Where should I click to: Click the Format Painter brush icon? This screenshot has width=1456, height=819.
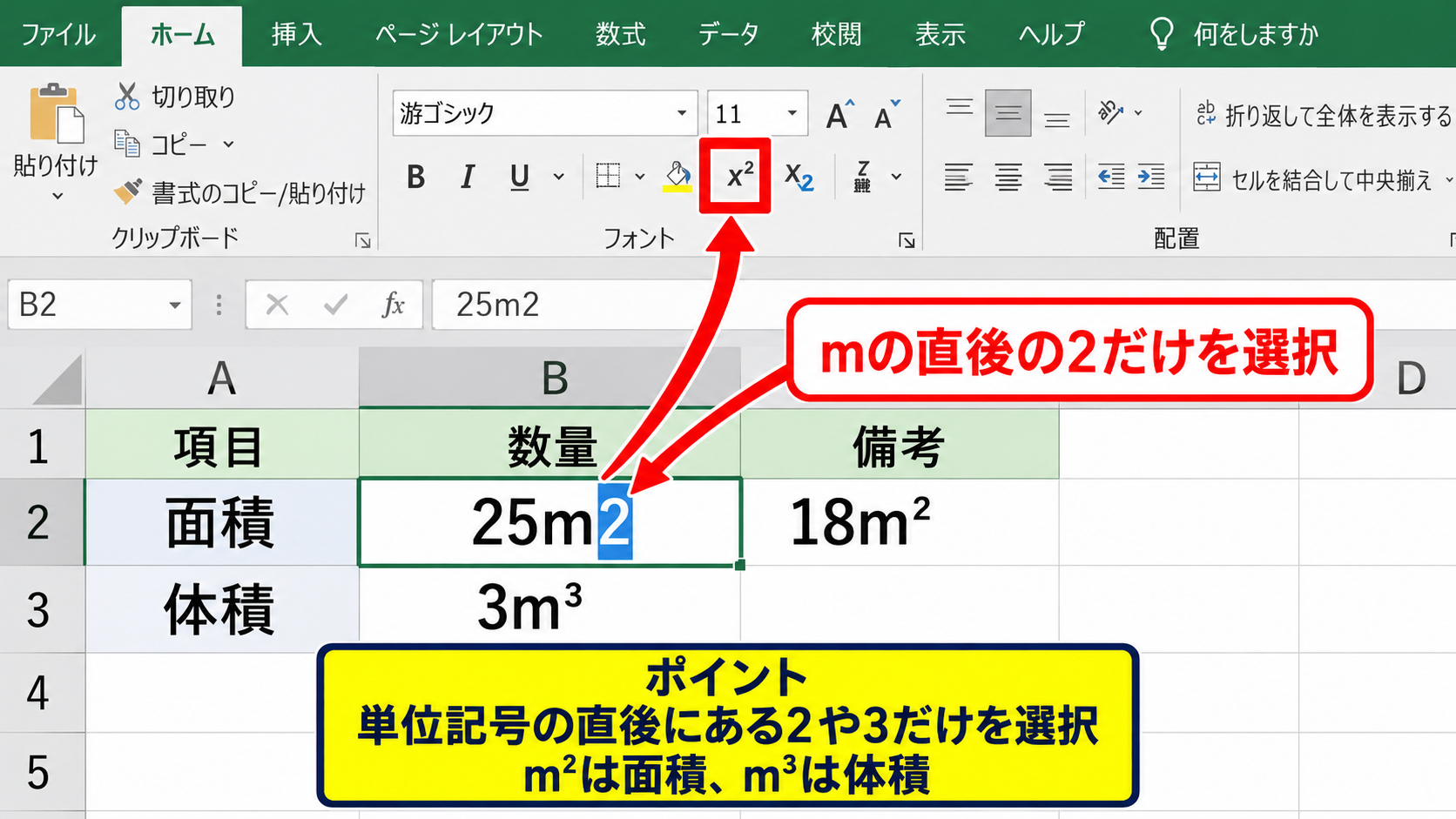point(127,191)
